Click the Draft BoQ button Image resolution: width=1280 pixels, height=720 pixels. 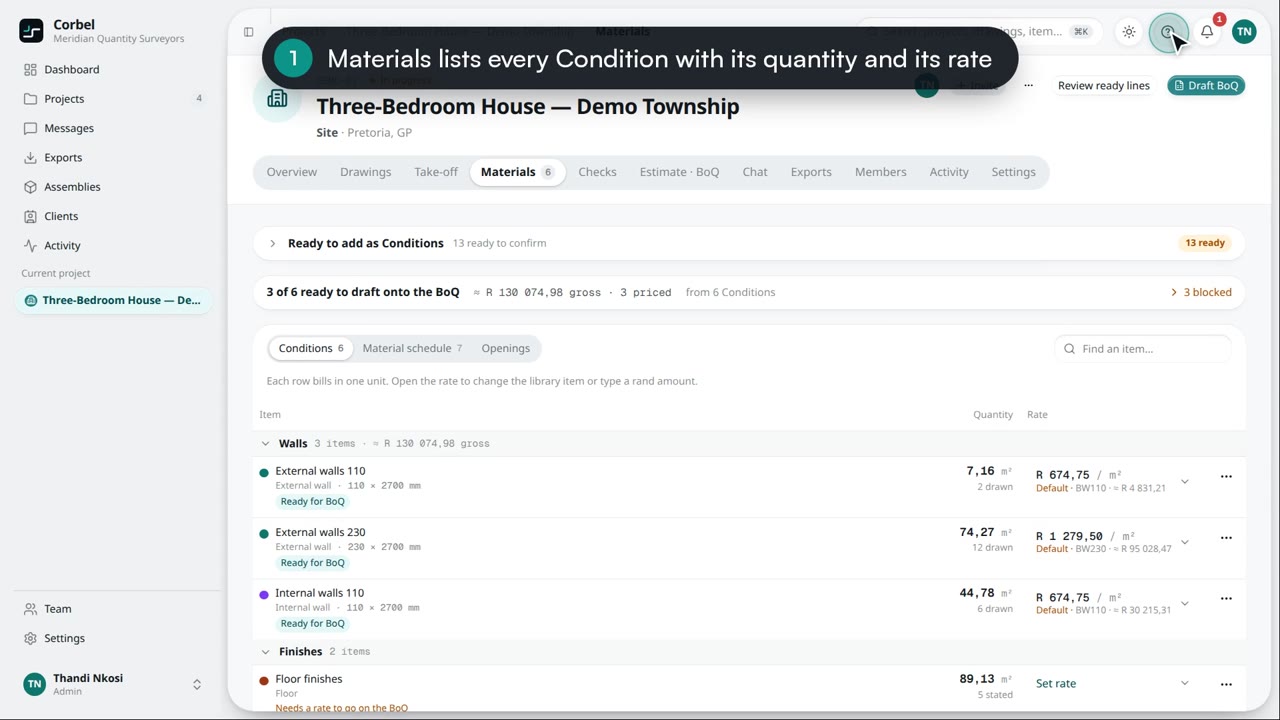1206,86
